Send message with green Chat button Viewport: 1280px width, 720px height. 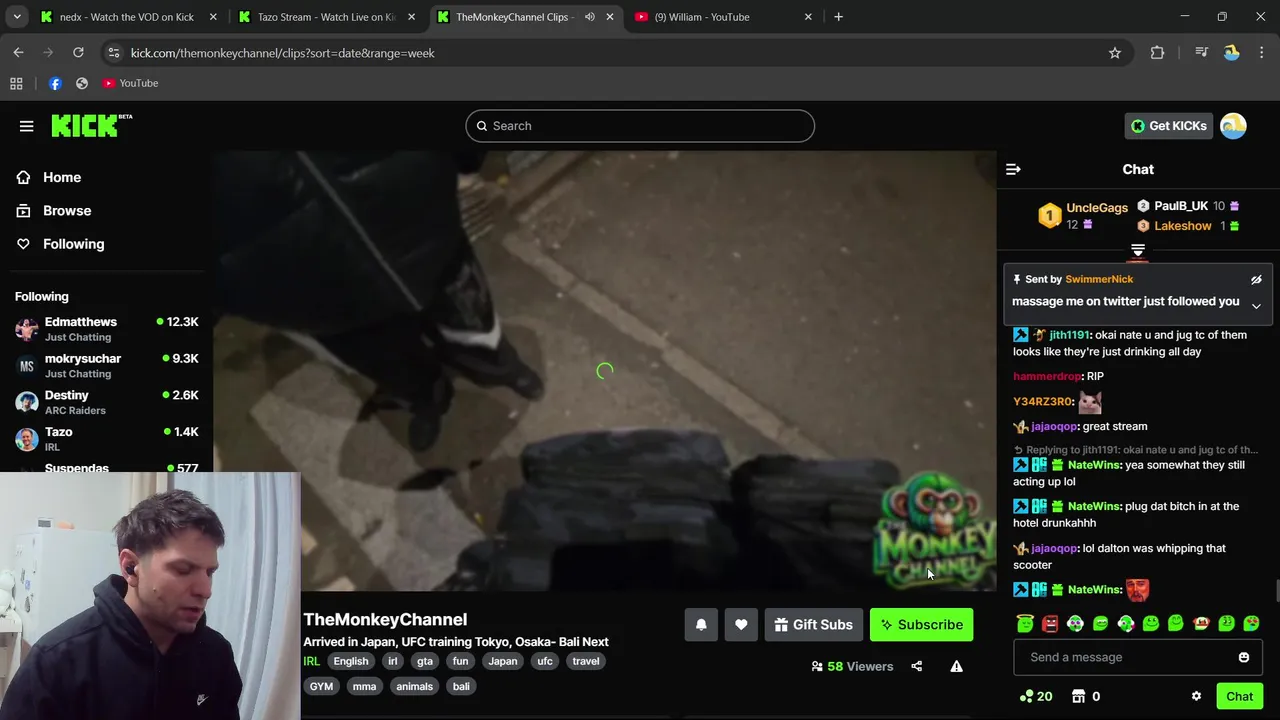[1239, 697]
